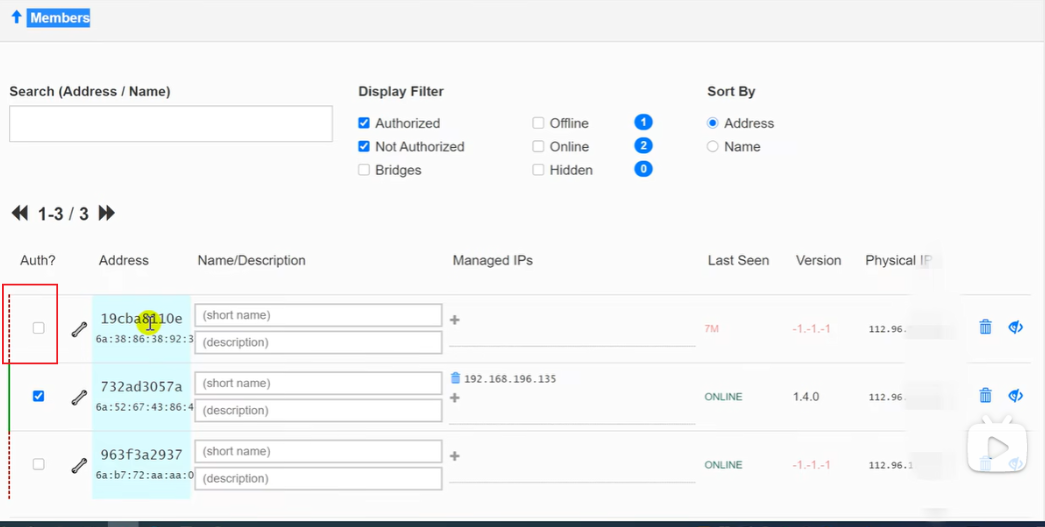The image size is (1045, 527).
Task: Select Sort By Name radio button
Action: pyautogui.click(x=713, y=147)
